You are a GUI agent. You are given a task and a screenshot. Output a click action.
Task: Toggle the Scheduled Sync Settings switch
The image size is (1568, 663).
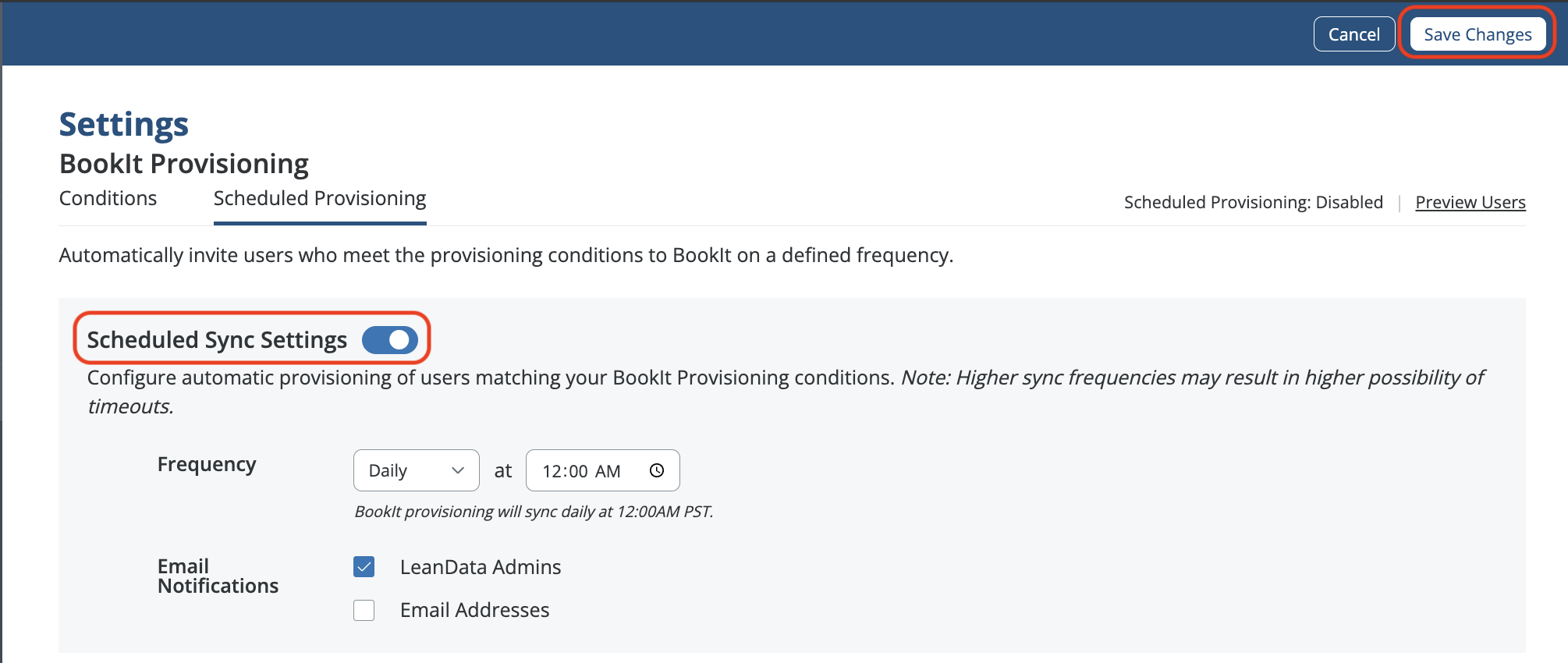click(390, 340)
